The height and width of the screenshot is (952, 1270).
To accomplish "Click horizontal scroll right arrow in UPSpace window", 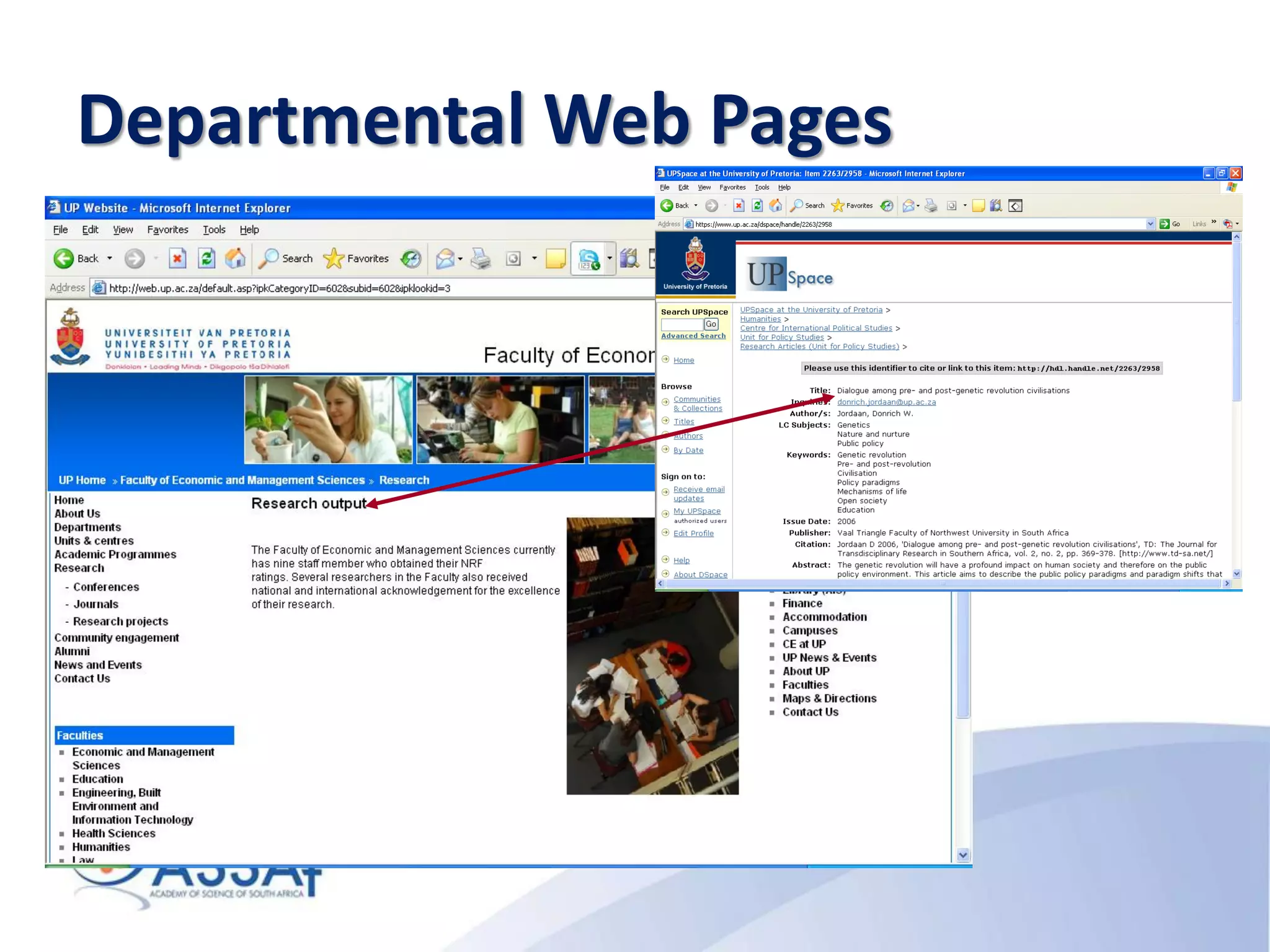I will tap(1227, 583).
